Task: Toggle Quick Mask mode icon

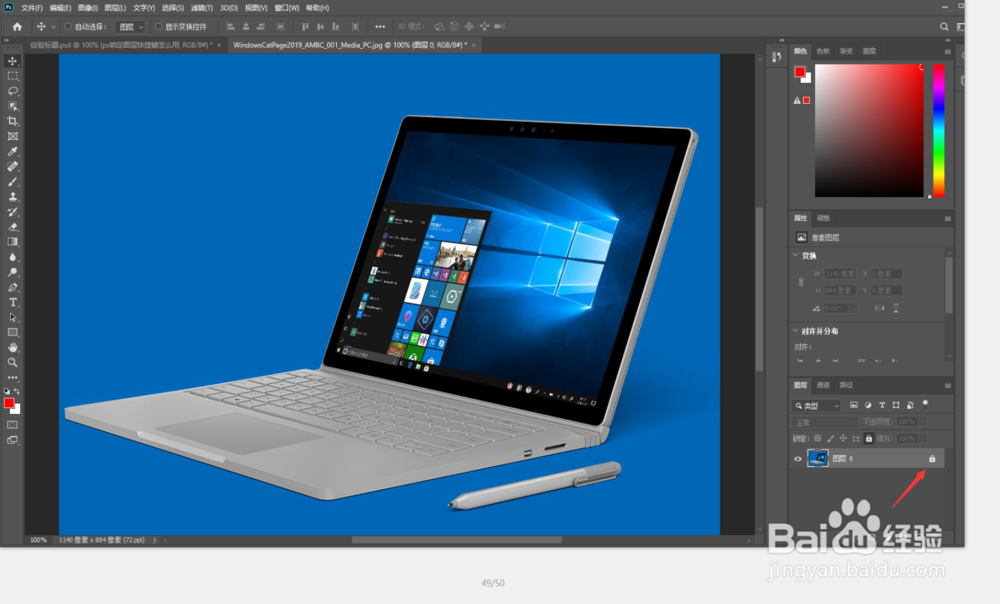Action: pos(12,425)
